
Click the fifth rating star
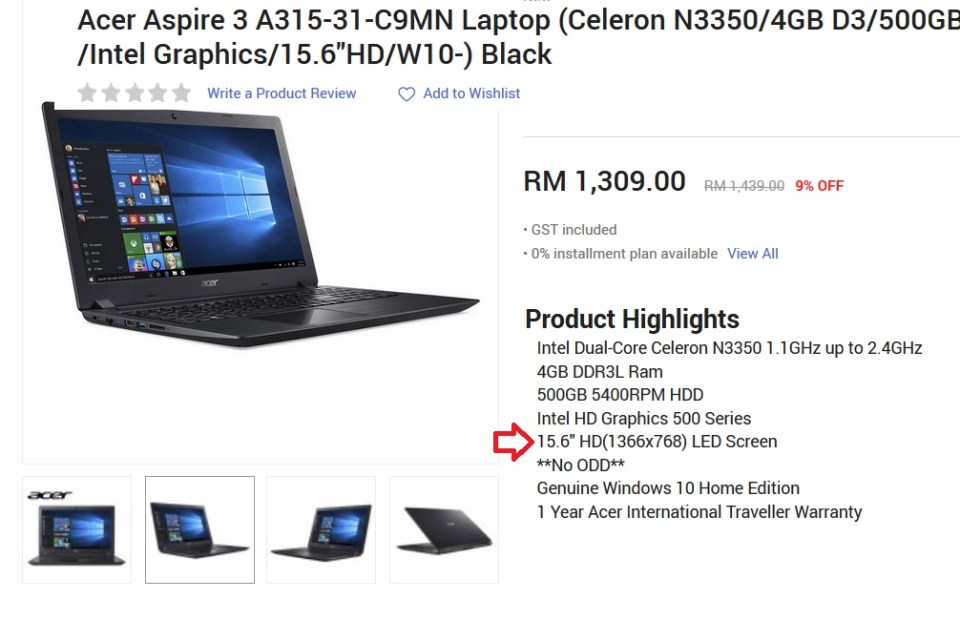tap(181, 93)
